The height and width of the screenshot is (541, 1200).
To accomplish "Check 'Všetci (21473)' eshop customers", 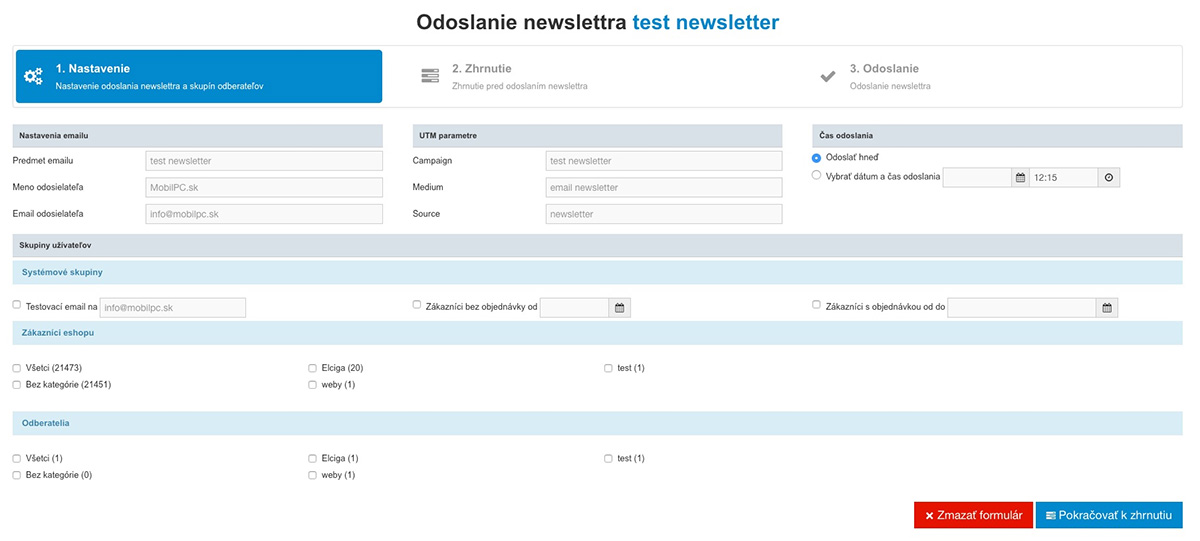I will coord(17,368).
